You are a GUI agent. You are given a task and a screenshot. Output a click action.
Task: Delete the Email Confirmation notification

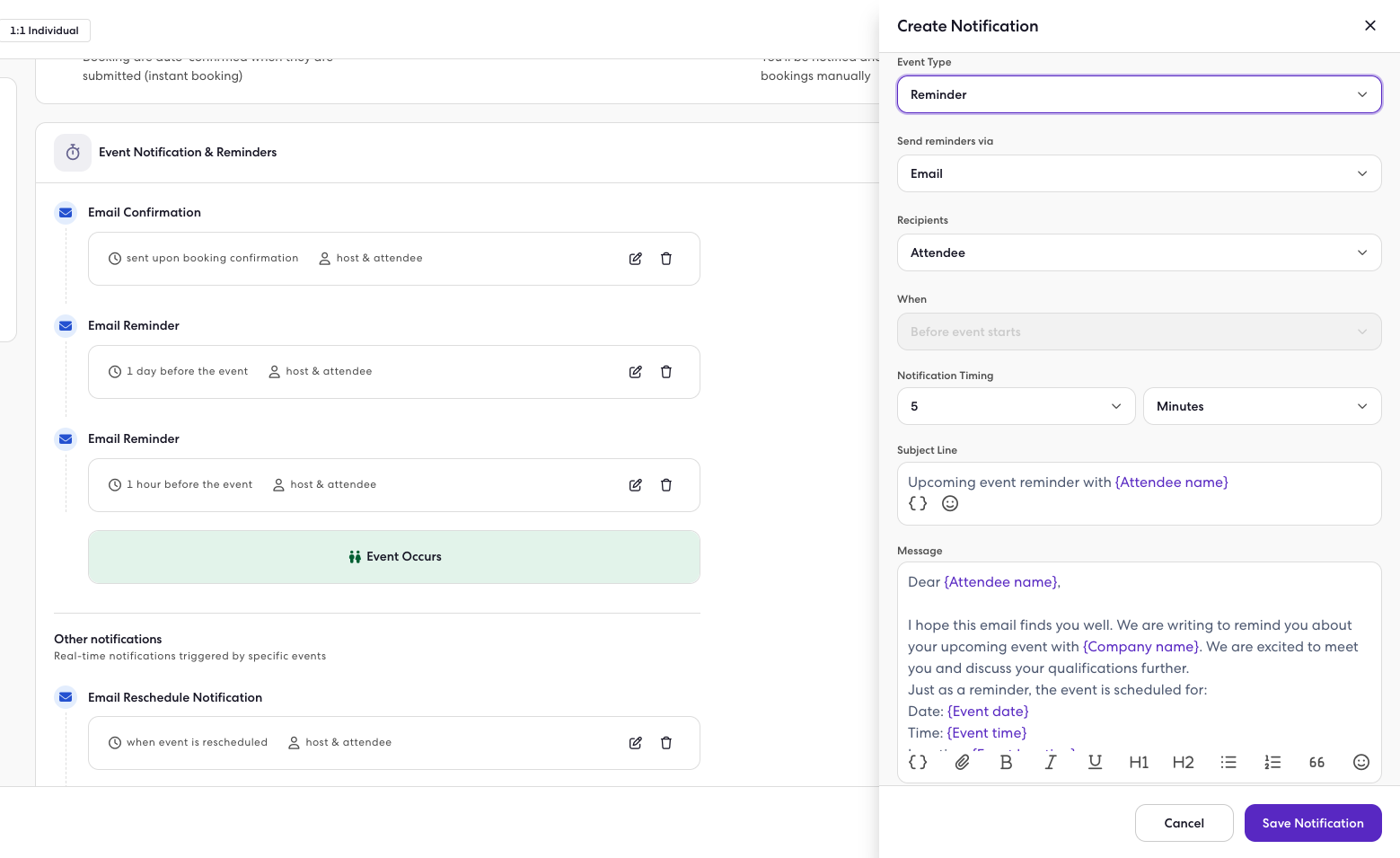[x=666, y=259]
